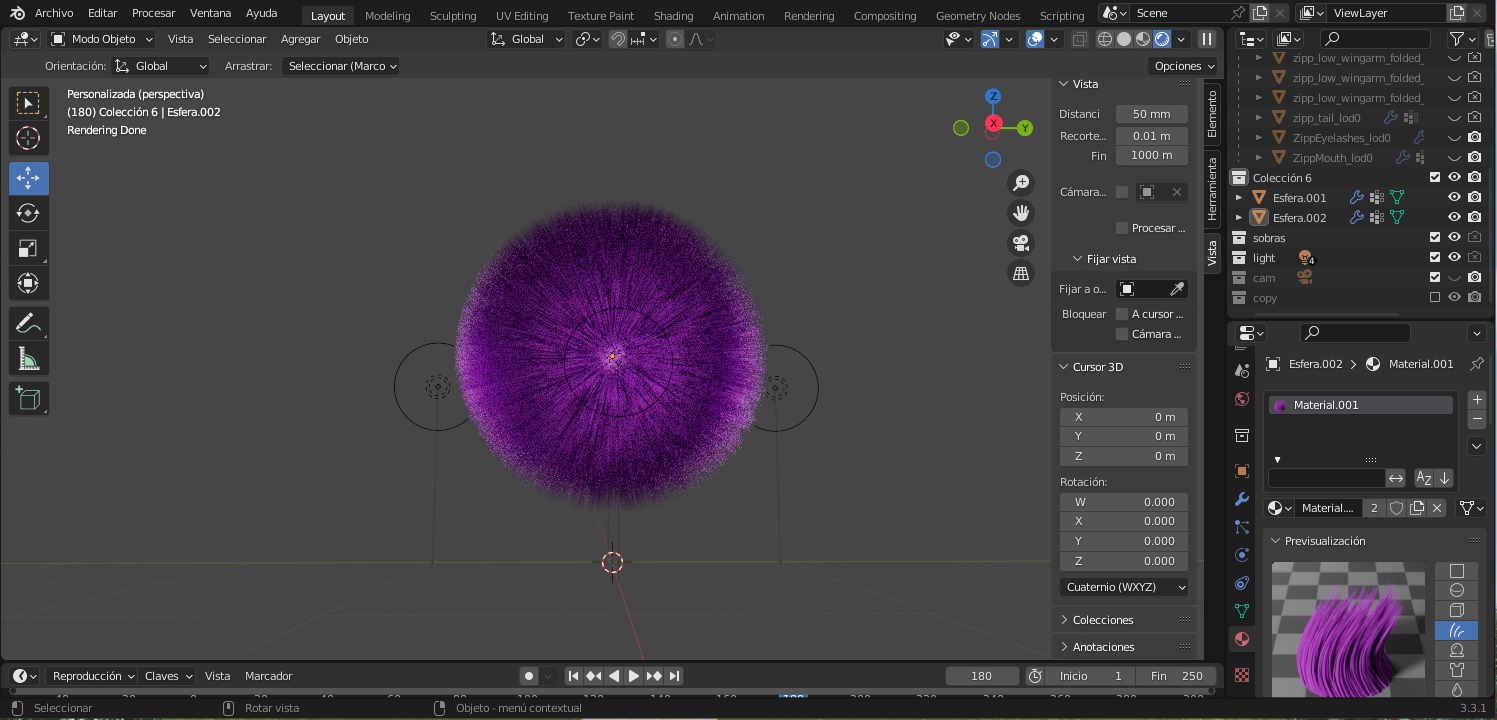The image size is (1497, 720).
Task: Enable the copy collection checkbox
Action: tap(1435, 298)
